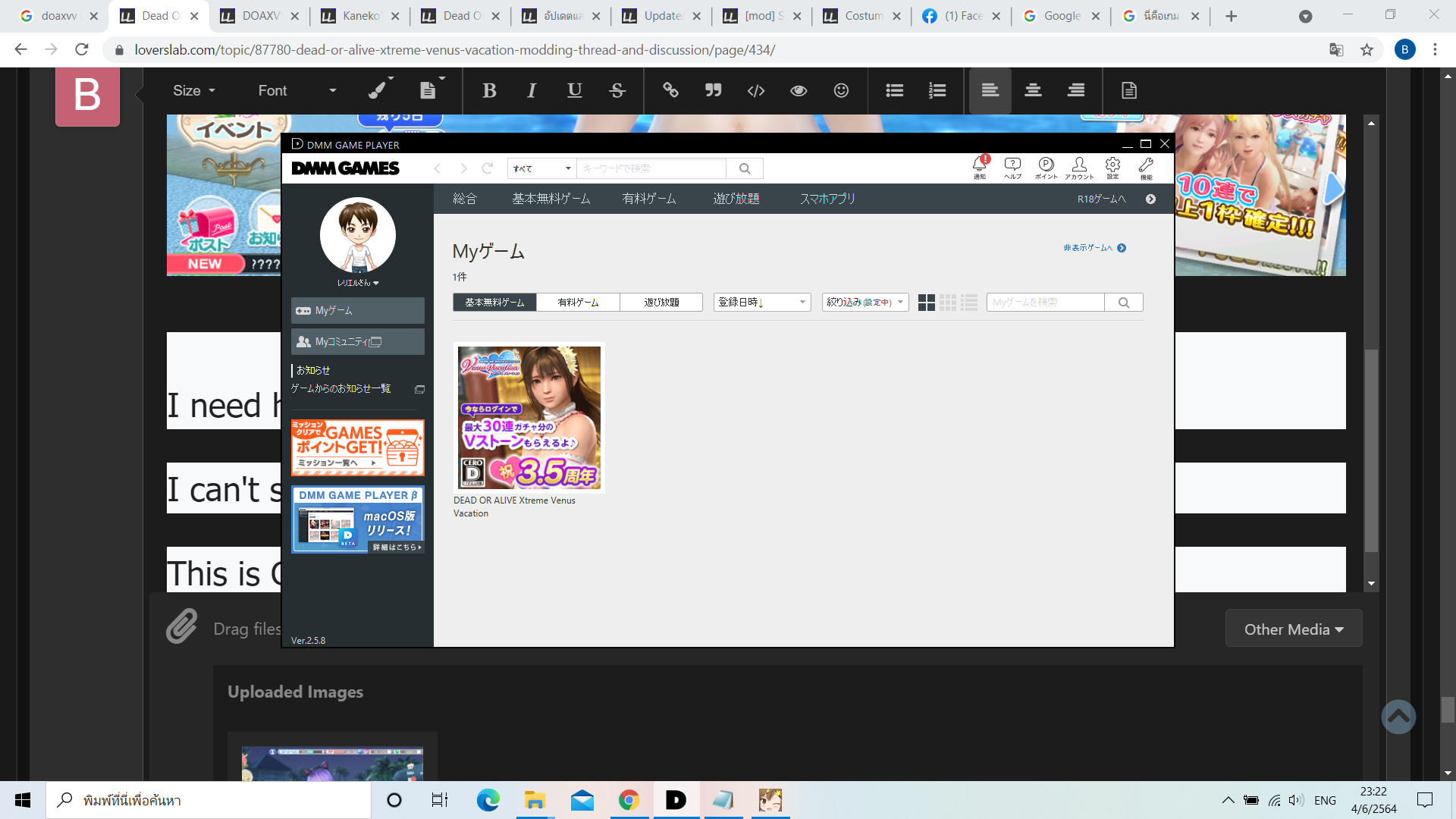The width and height of the screenshot is (1456, 819).
Task: Open Myコミュニティ in the sidebar
Action: coord(358,342)
